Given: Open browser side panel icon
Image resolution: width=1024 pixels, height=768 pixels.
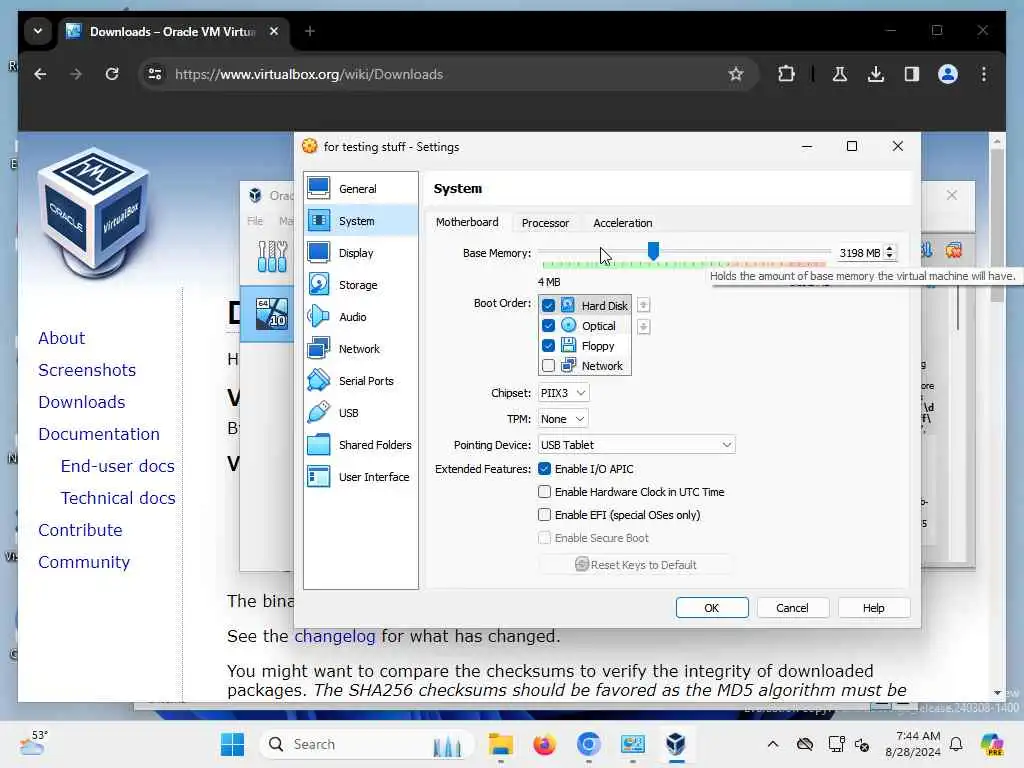Looking at the screenshot, I should coord(912,74).
